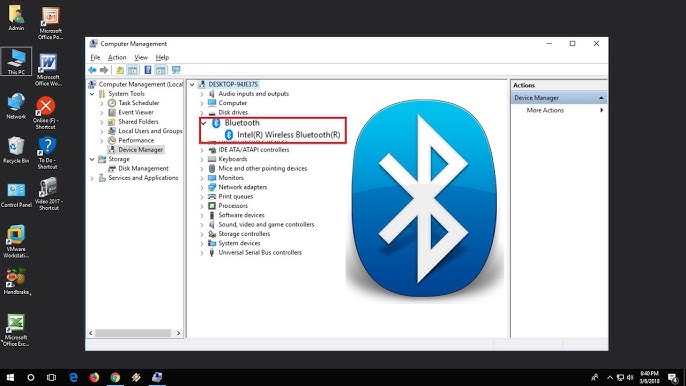Screen dimensions: 686x386
Task: Open the File menu
Action: tap(95, 57)
